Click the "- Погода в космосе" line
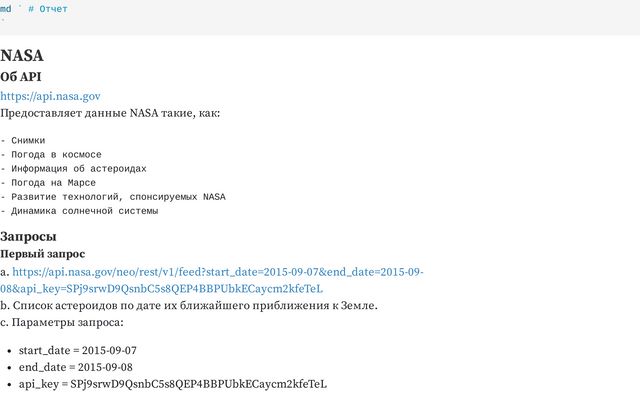Viewport: 640px width, 400px height. pos(51,155)
